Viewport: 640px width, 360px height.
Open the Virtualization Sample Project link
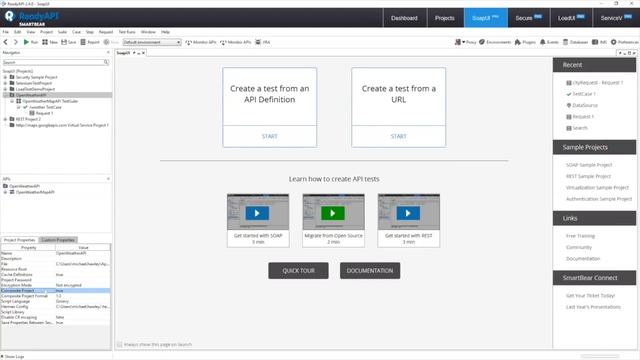point(597,188)
